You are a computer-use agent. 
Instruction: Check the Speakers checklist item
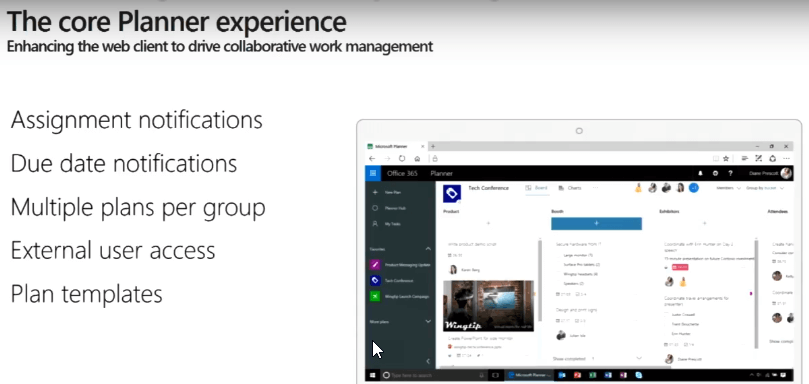click(x=559, y=284)
